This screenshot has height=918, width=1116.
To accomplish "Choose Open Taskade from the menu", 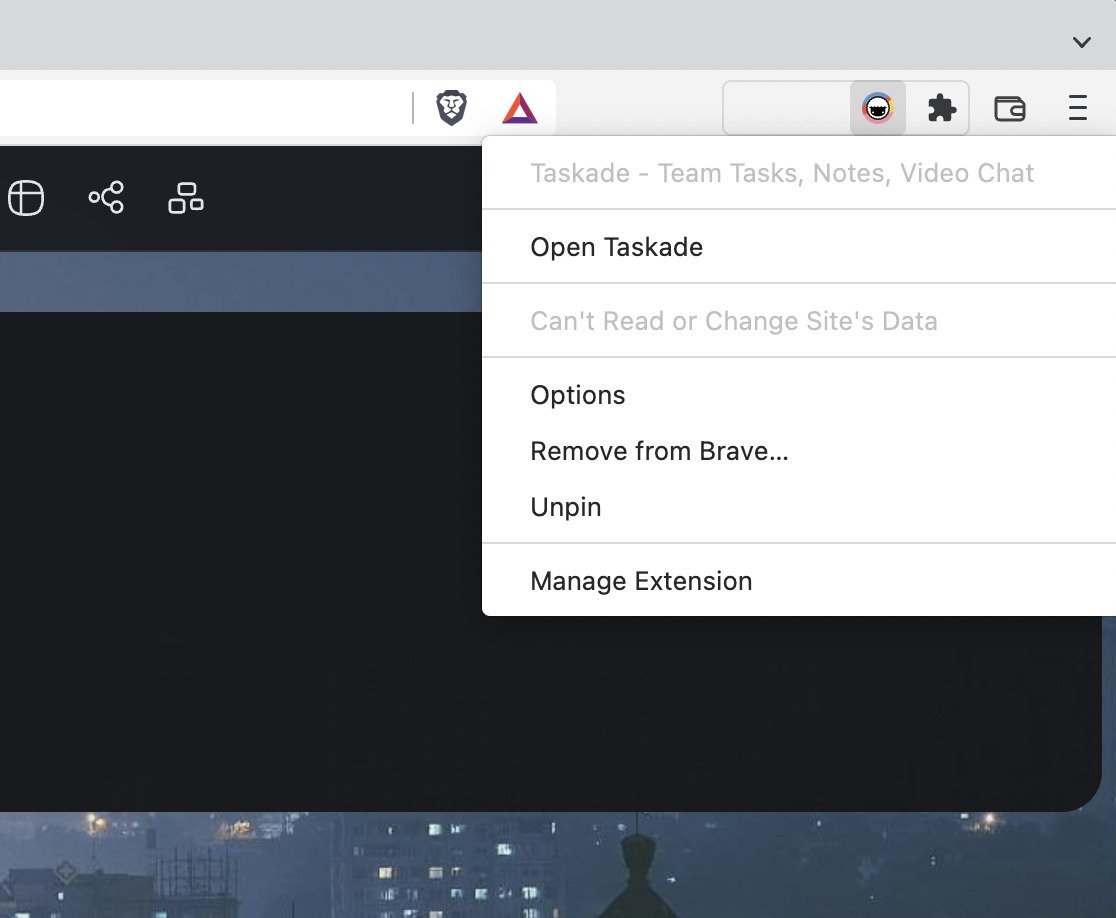I will [x=616, y=247].
